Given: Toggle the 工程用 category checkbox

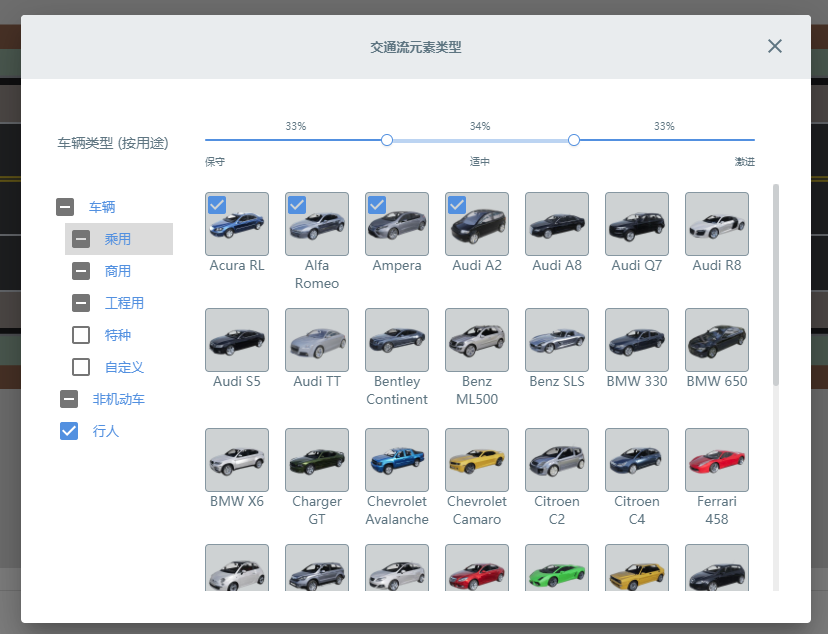Looking at the screenshot, I should pyautogui.click(x=81, y=303).
